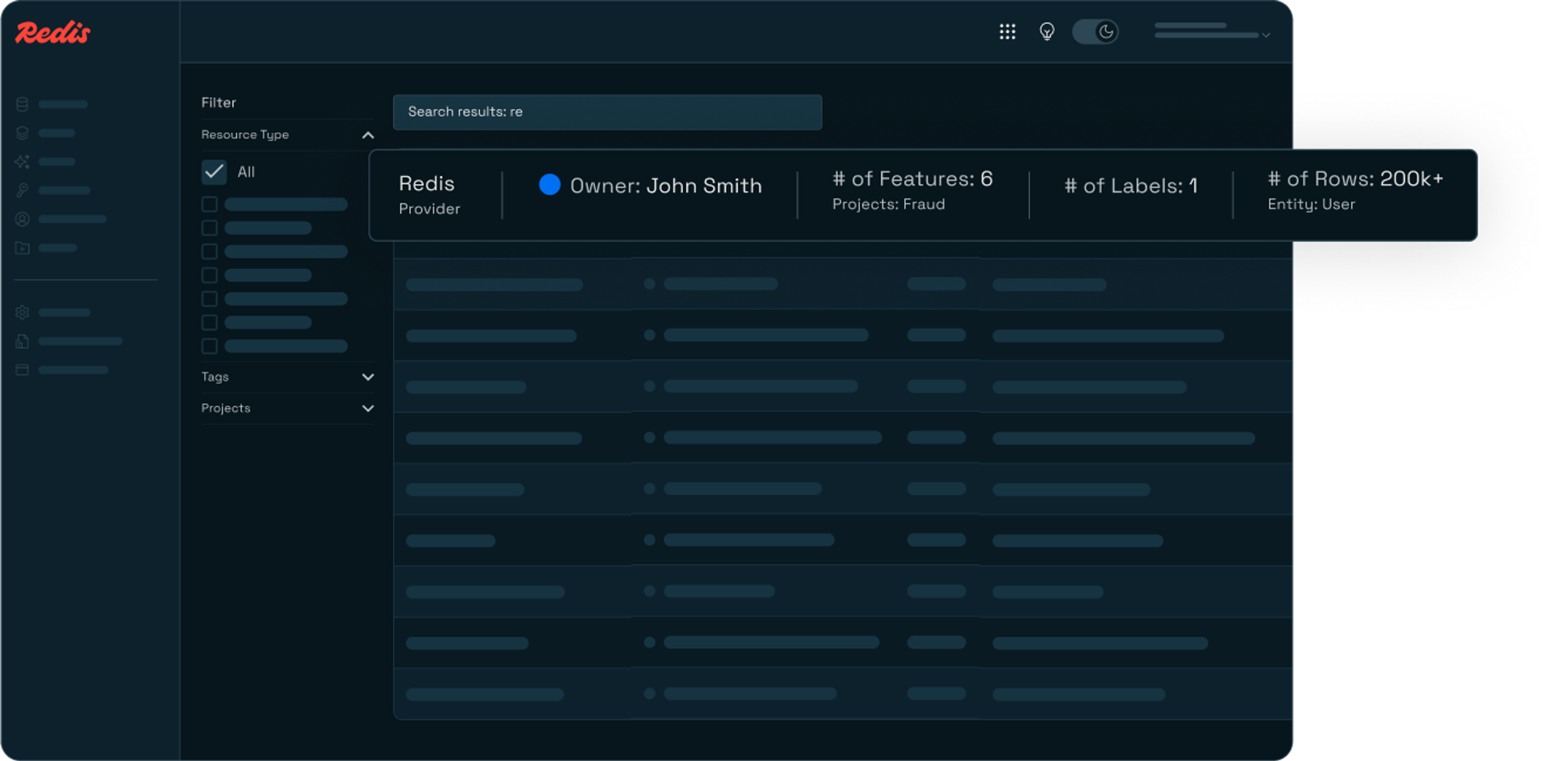Click "Owner: John Smith" in the result card
This screenshot has width=1568, height=761.
666,186
